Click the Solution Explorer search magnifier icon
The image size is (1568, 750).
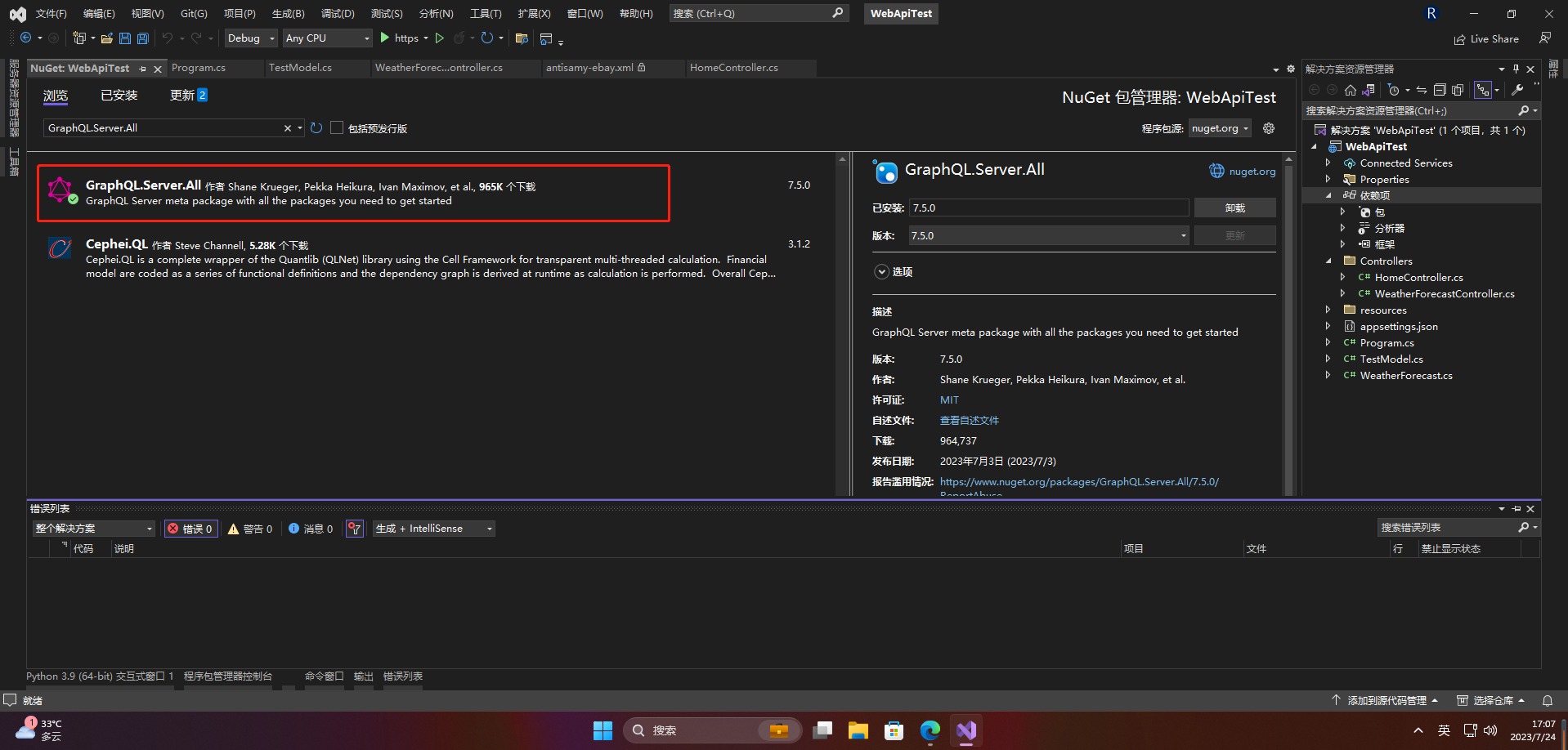coord(1523,110)
